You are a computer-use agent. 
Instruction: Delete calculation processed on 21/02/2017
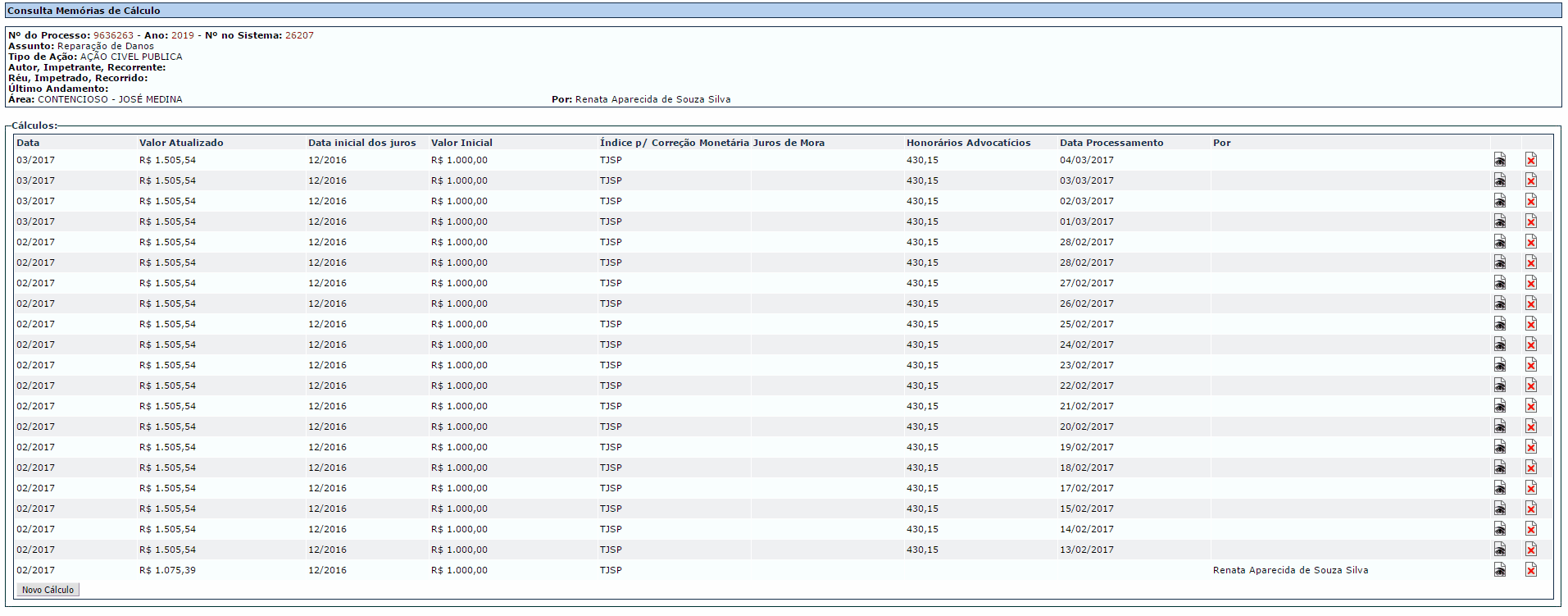[1530, 406]
